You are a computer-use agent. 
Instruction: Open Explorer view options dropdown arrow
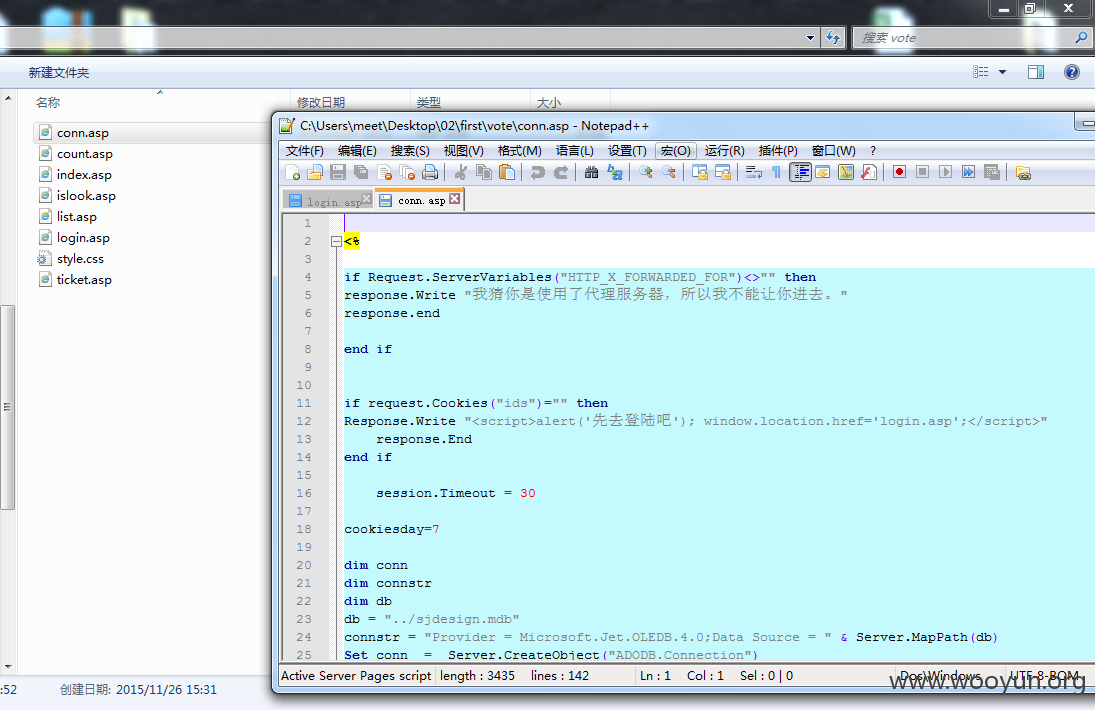click(x=1002, y=72)
